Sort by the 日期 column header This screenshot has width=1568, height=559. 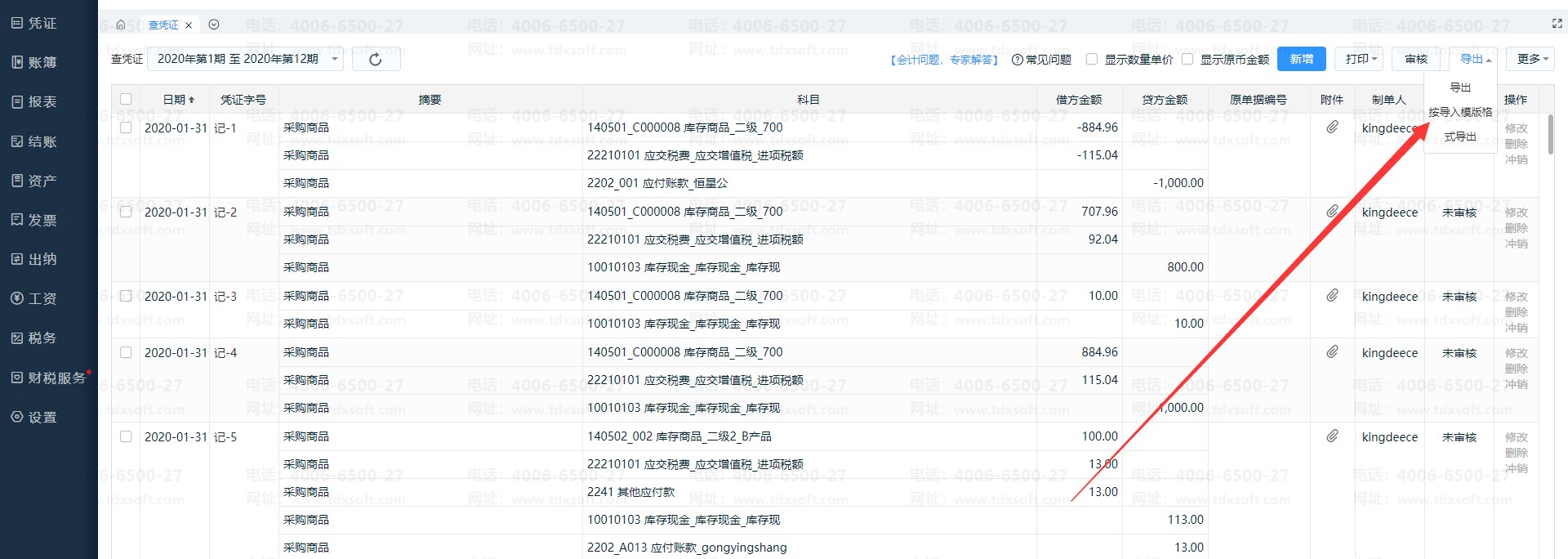178,100
